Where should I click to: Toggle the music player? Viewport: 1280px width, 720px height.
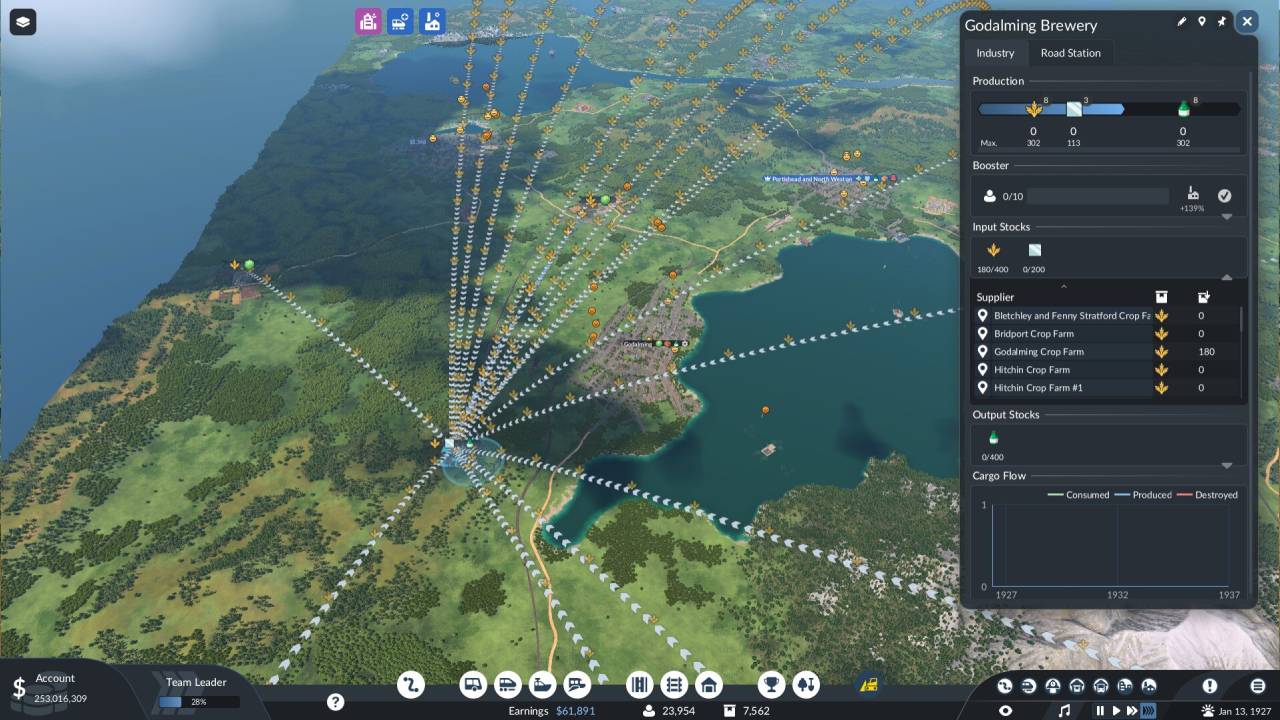[x=1064, y=711]
